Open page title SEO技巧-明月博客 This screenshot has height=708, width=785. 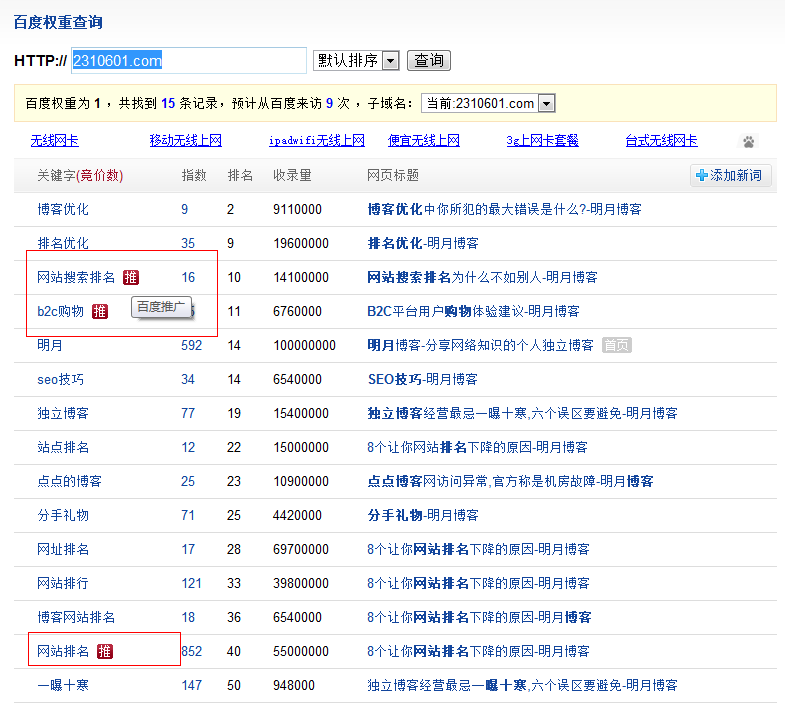click(423, 379)
